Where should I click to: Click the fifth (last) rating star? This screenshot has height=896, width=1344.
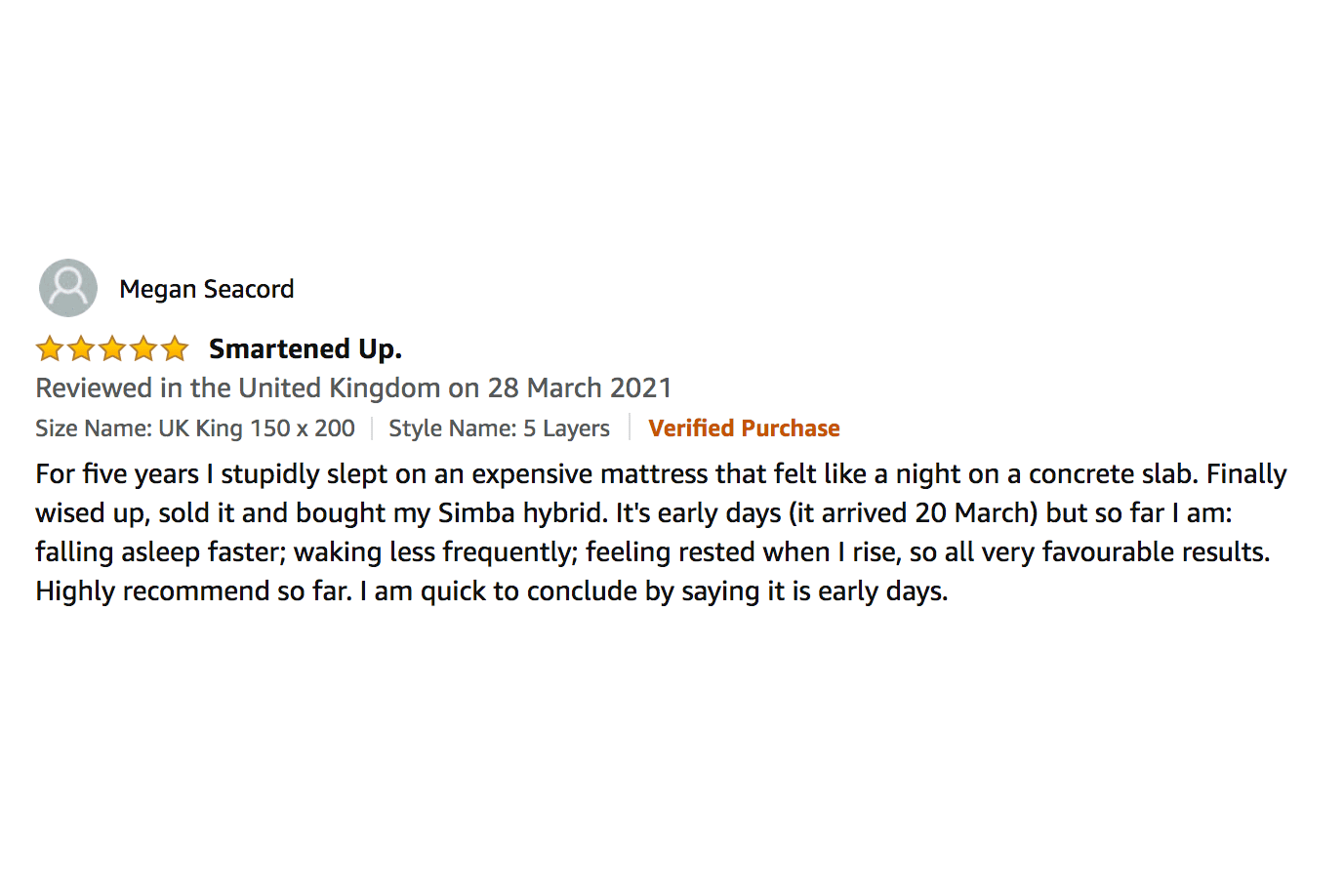[x=175, y=348]
